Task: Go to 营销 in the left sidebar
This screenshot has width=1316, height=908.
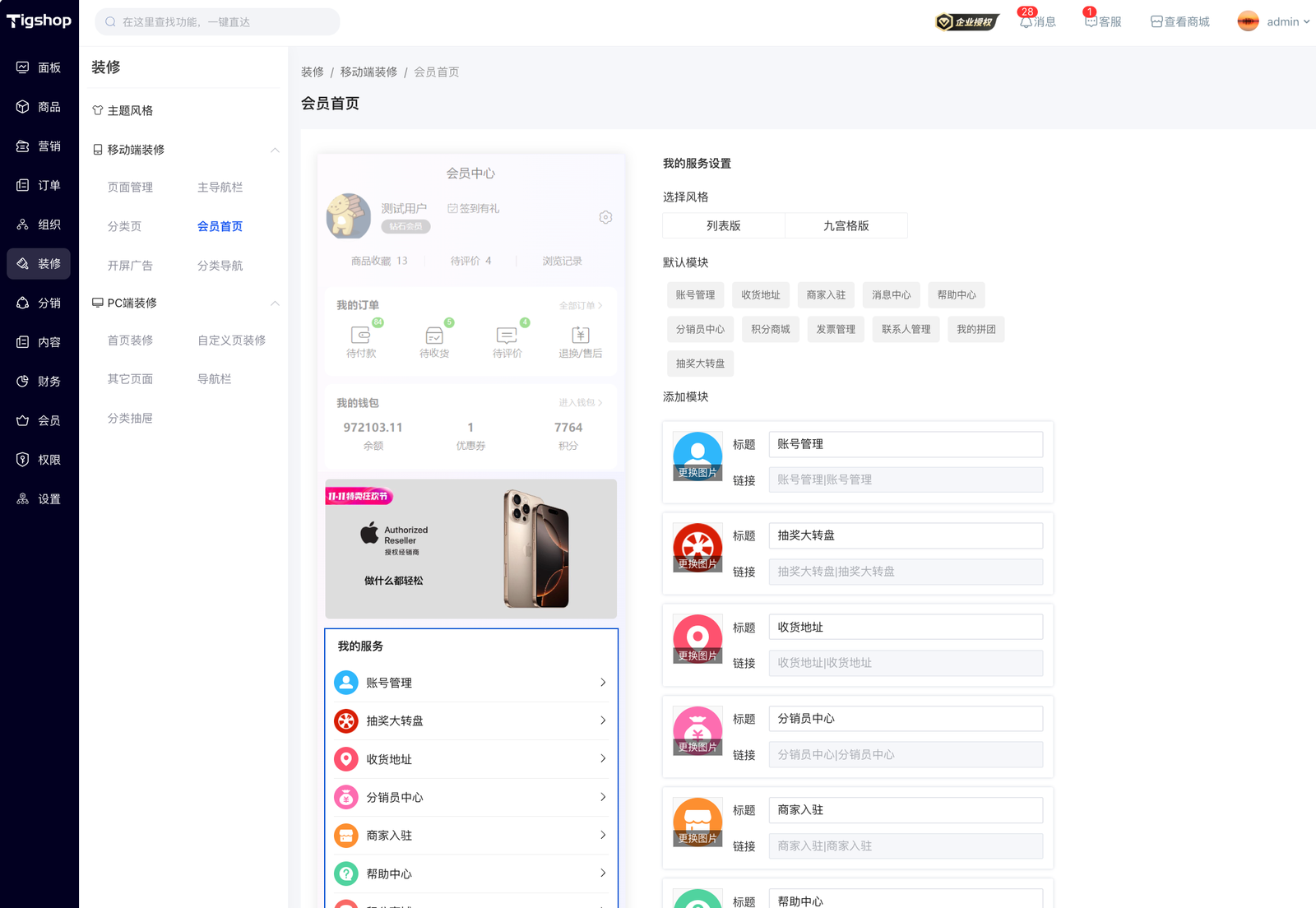Action: tap(39, 146)
